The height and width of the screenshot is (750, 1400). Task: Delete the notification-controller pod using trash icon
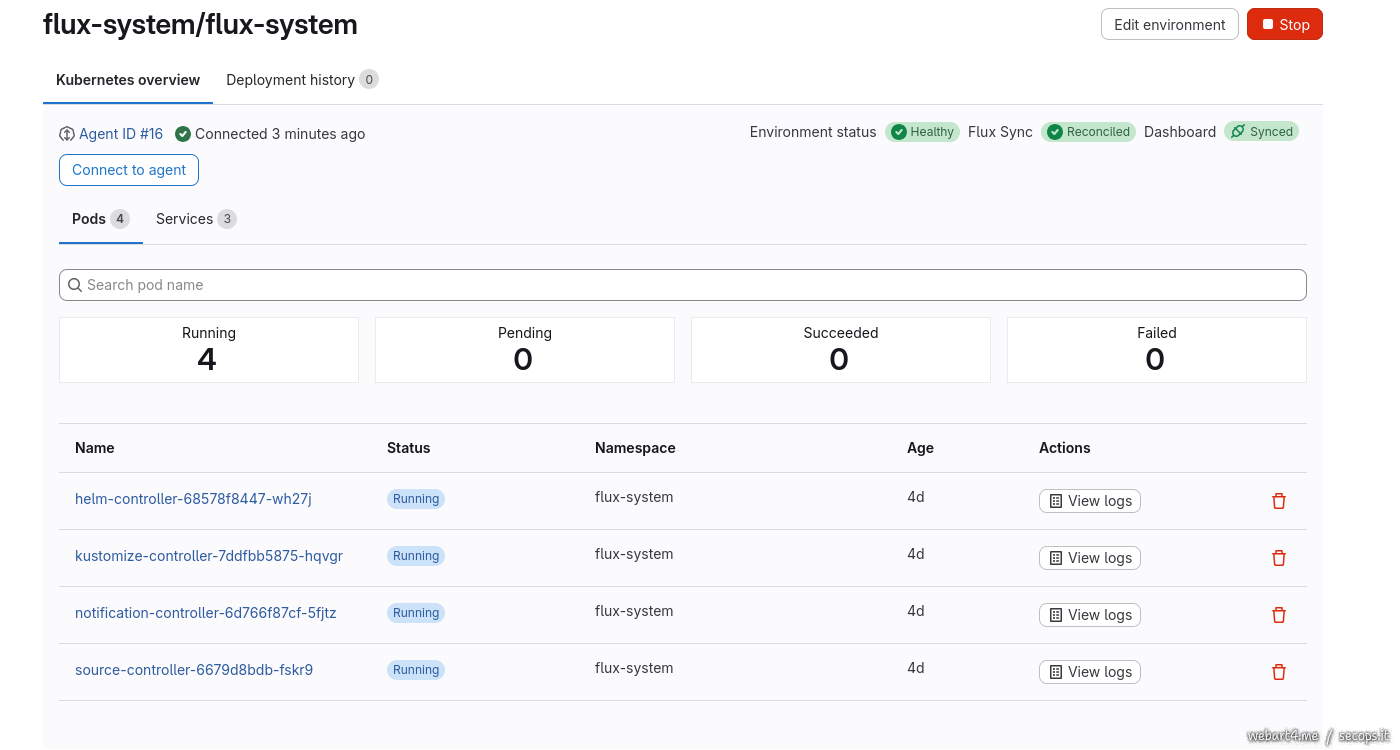(1278, 615)
